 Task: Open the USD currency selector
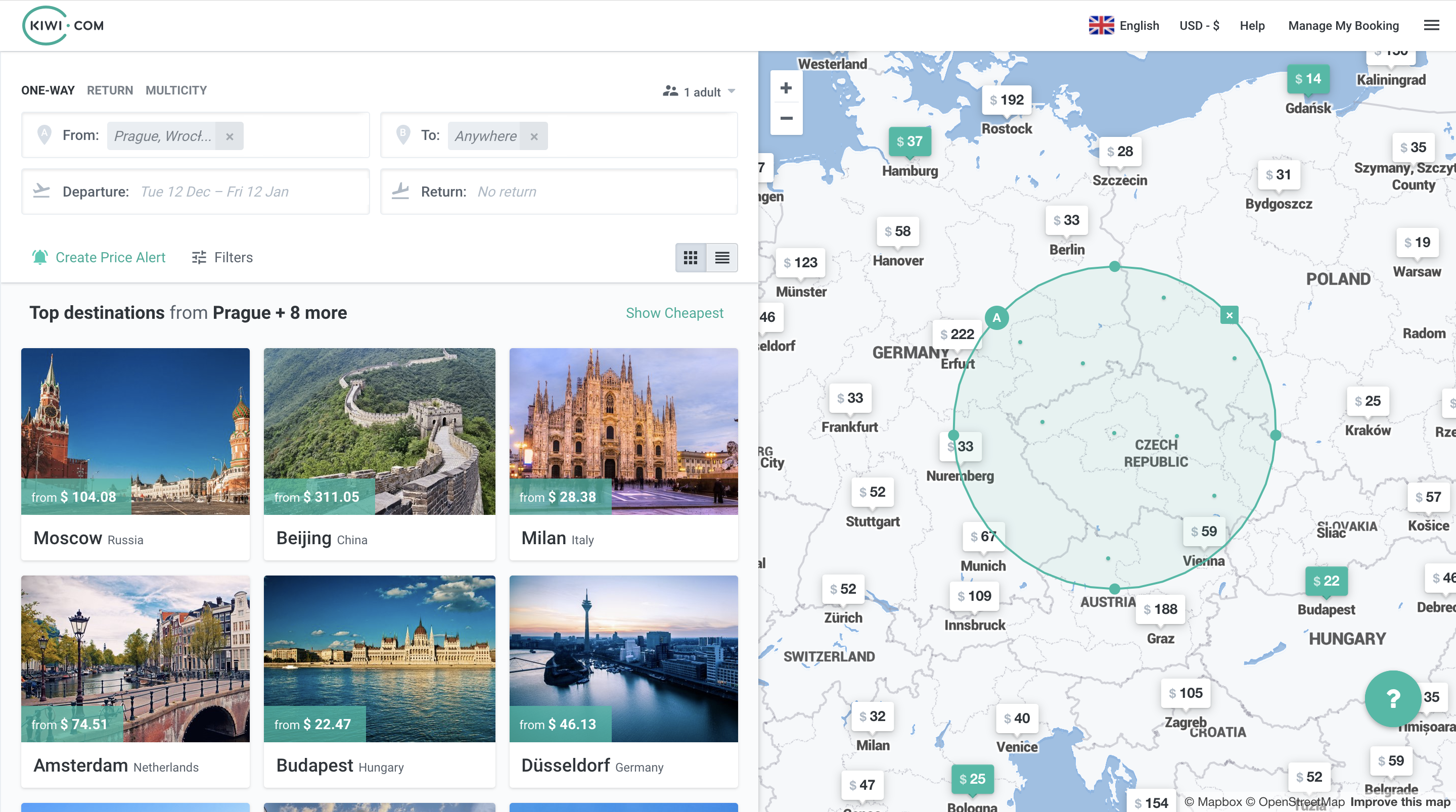pos(1199,25)
